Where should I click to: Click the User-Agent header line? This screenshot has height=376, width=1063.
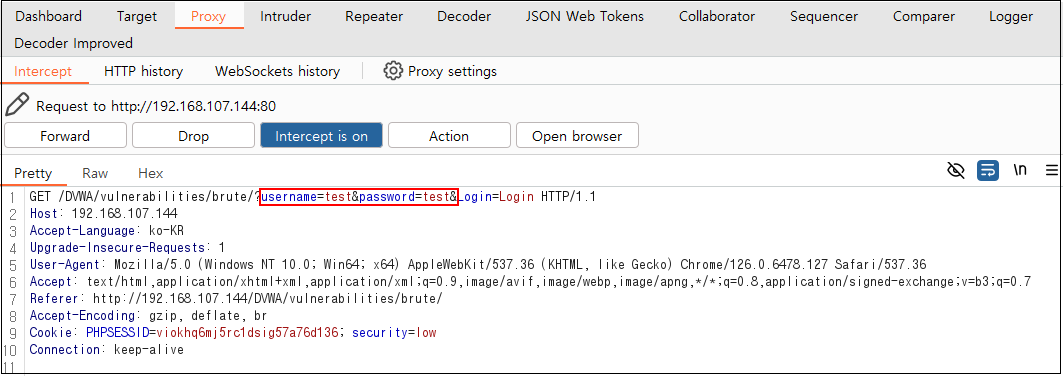click(478, 264)
